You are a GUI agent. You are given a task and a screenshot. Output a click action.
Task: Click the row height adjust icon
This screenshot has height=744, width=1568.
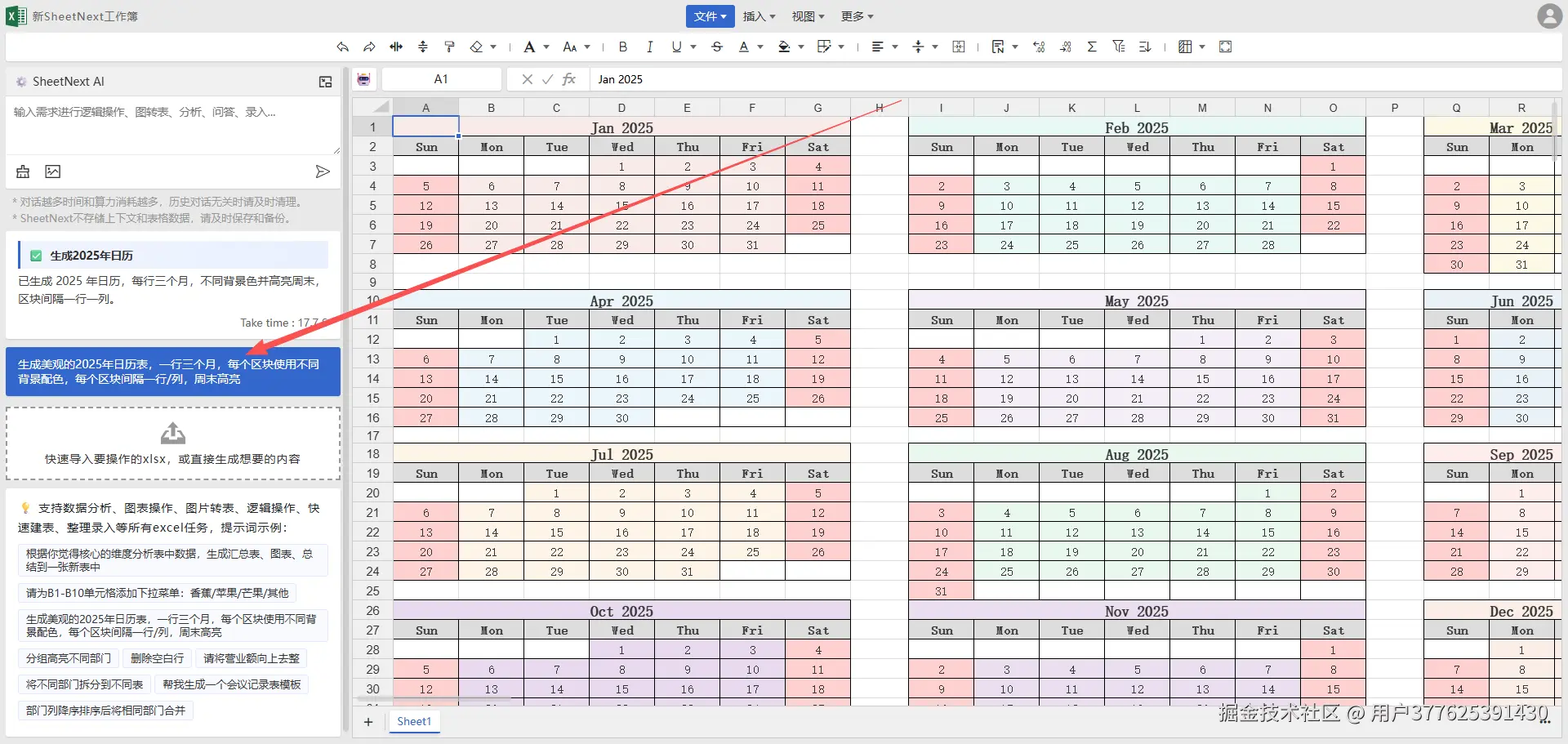423,47
